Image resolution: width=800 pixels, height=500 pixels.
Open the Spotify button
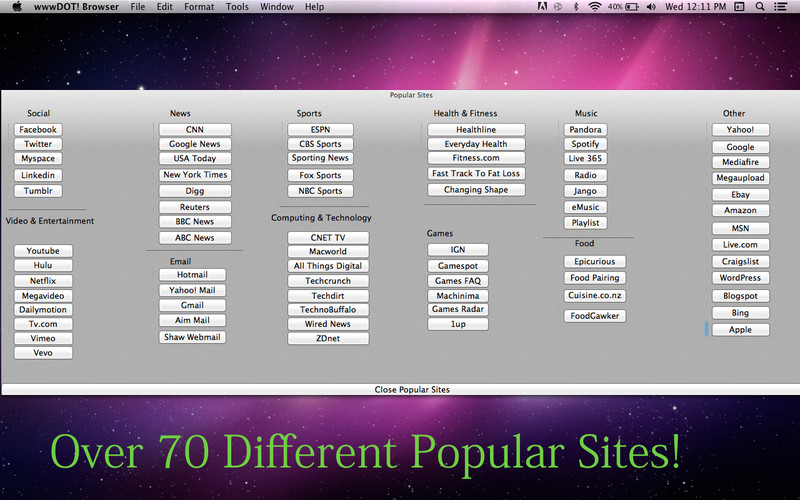(x=585, y=144)
